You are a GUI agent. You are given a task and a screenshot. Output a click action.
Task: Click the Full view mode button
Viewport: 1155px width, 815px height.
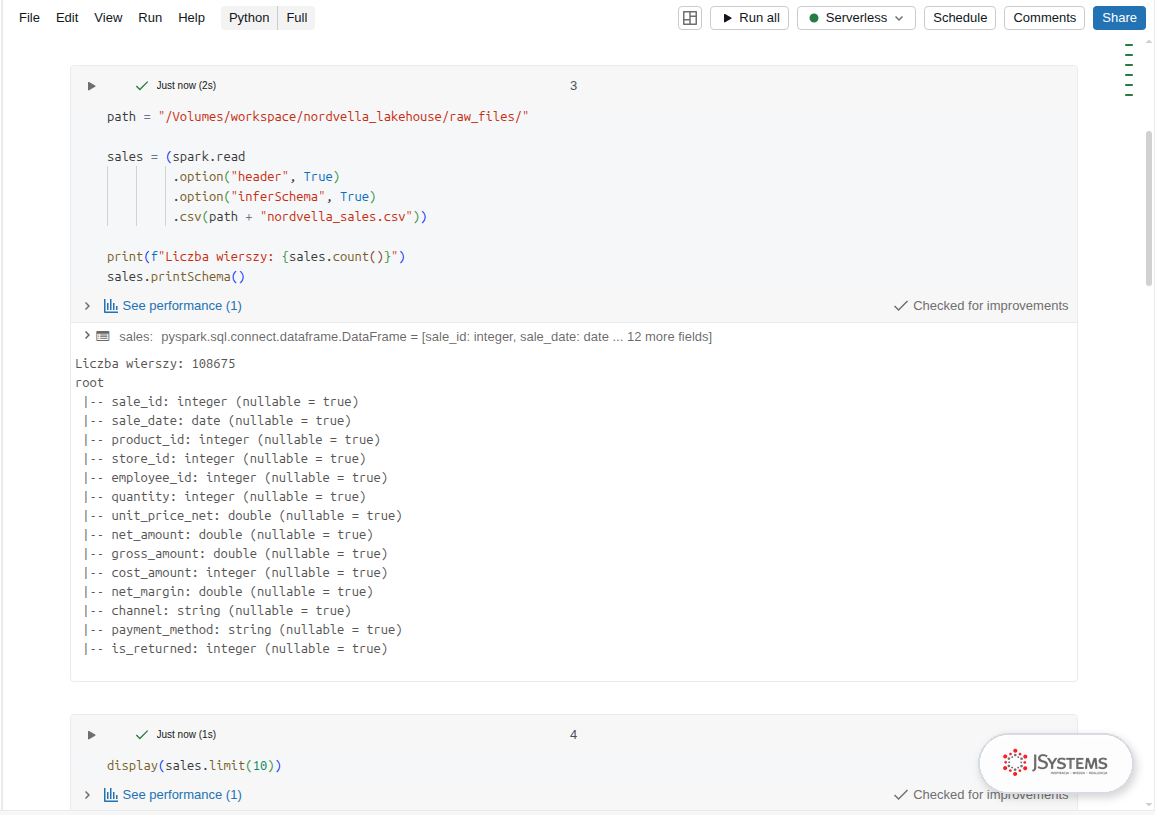coord(297,18)
